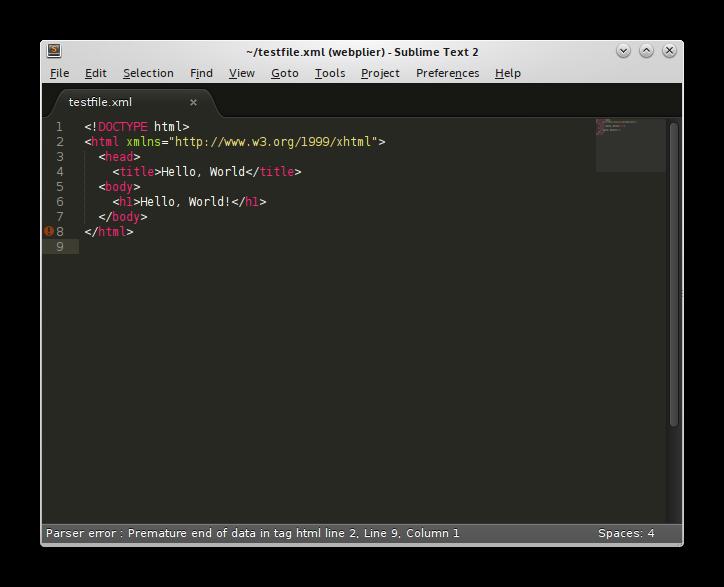The height and width of the screenshot is (587, 724).
Task: Show the View menu
Action: [242, 73]
